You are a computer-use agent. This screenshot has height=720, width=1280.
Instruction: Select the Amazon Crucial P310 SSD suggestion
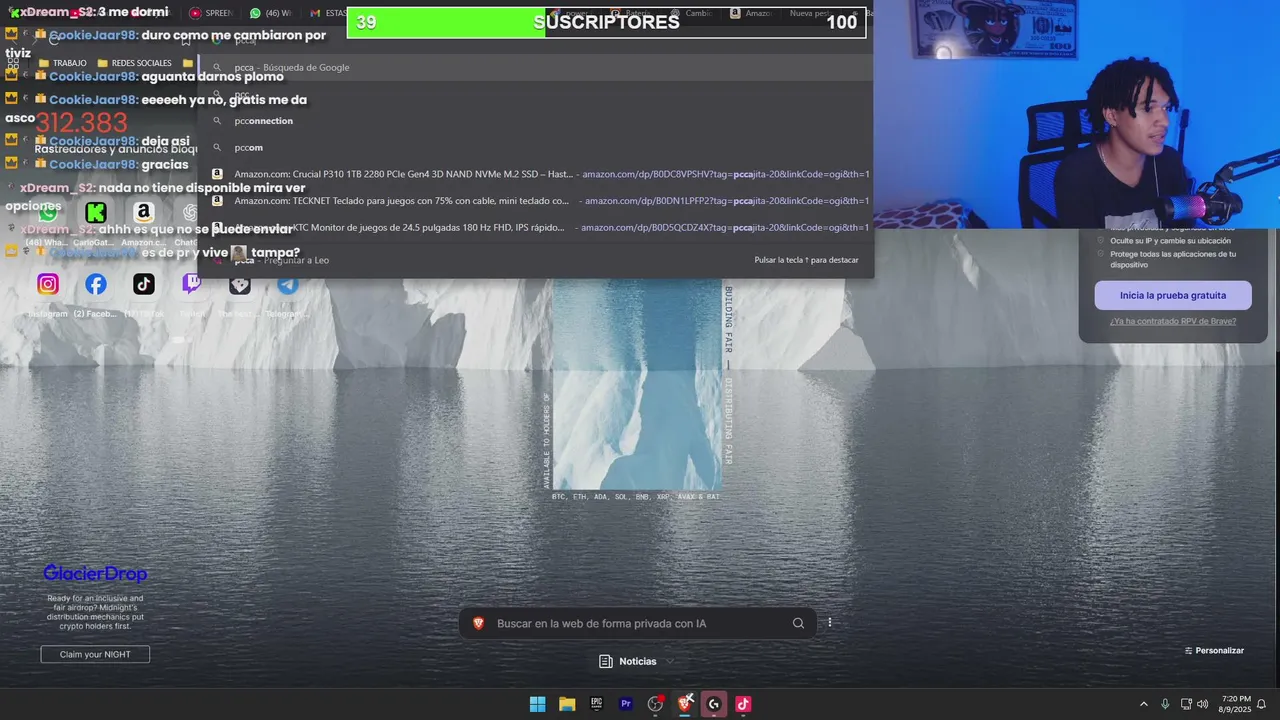[x=535, y=174]
